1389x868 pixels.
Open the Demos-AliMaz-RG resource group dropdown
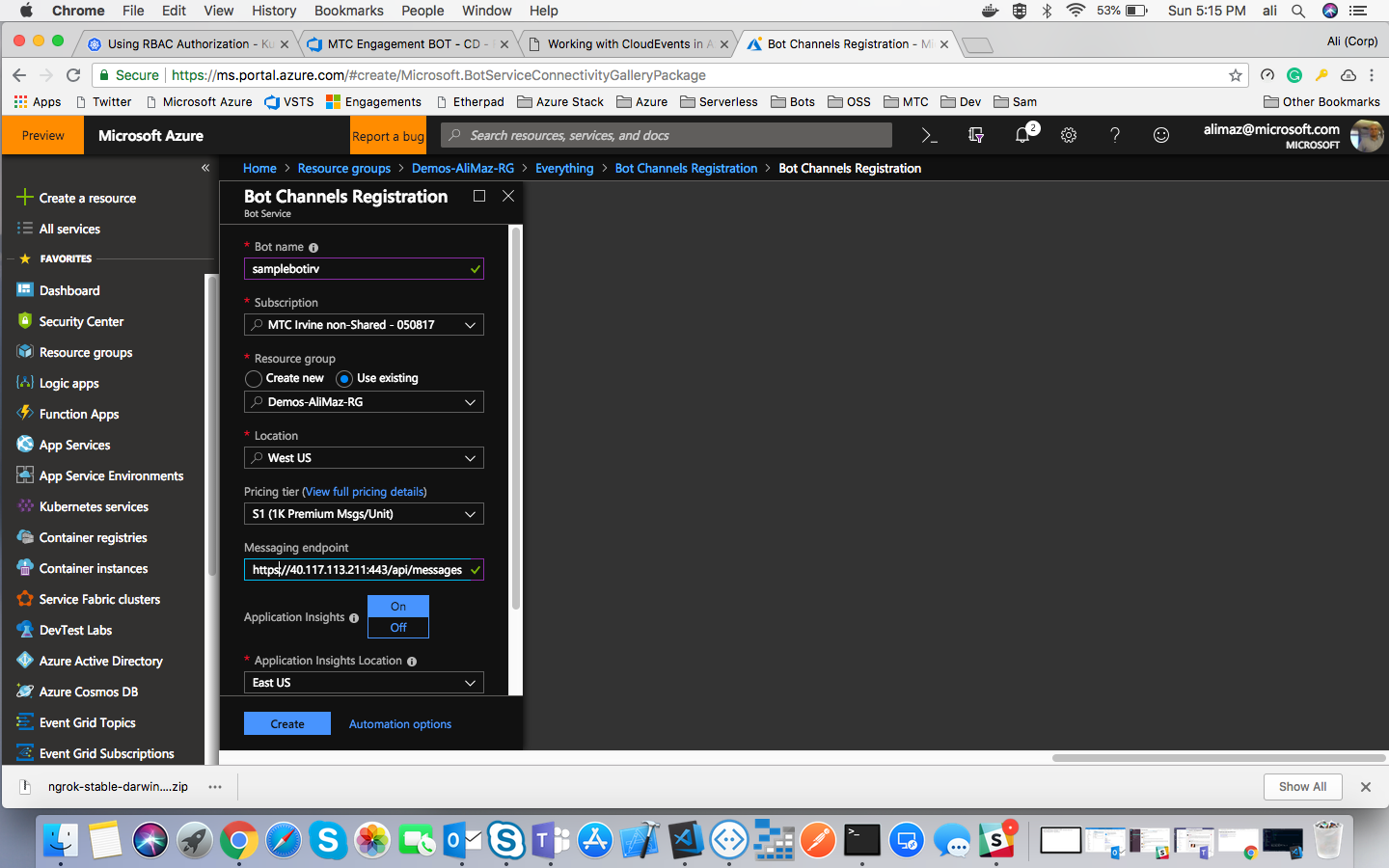pyautogui.click(x=364, y=402)
